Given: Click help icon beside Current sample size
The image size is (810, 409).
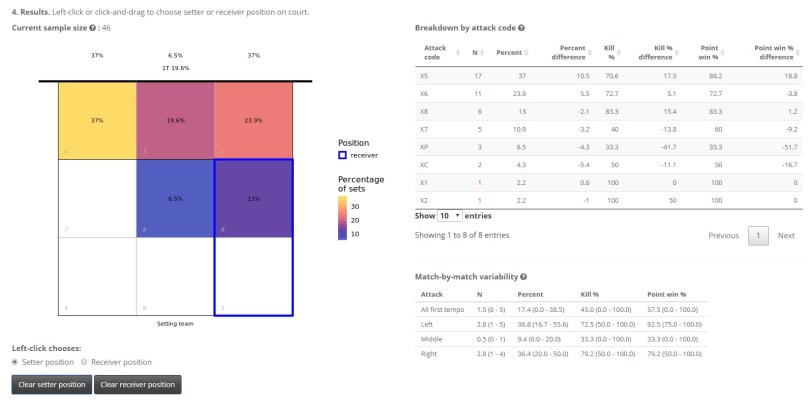Looking at the screenshot, I should [x=95, y=28].
